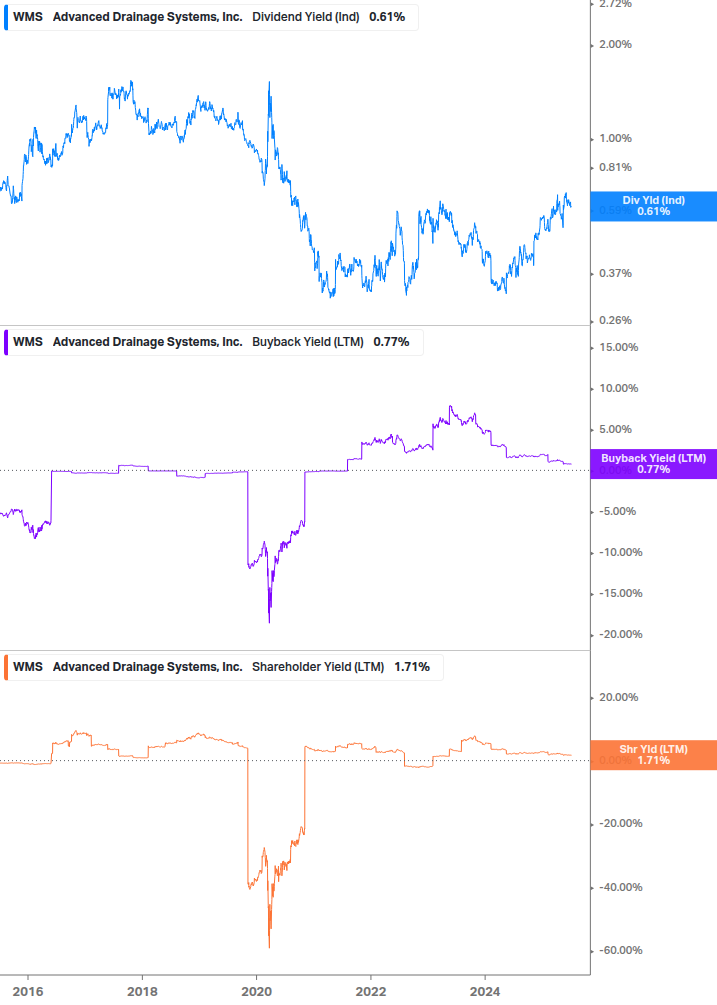Image resolution: width=717 pixels, height=1005 pixels.
Task: Select the orange Shareholder Yield color bar
Action: pyautogui.click(x=6, y=667)
